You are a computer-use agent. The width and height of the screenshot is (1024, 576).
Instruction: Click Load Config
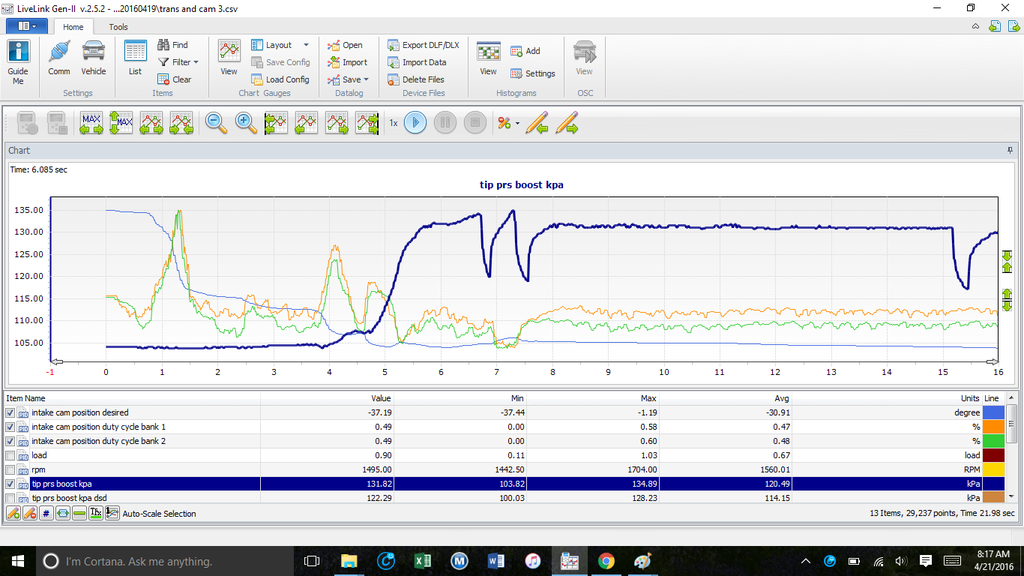[x=280, y=80]
